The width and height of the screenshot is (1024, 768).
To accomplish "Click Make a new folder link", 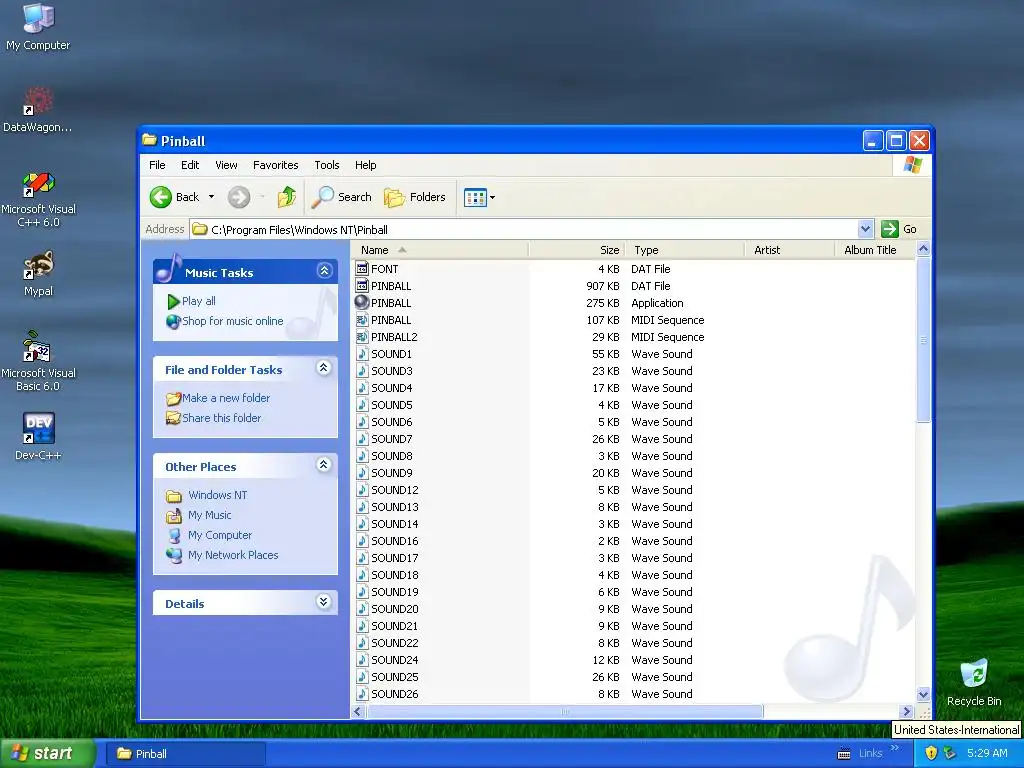I will [226, 398].
